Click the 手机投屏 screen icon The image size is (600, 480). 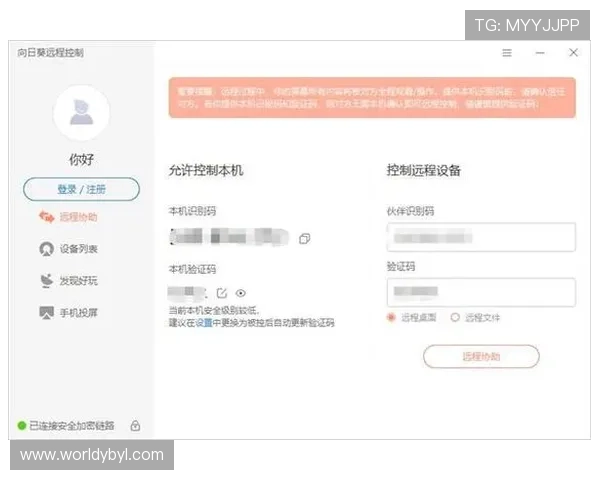[46, 312]
